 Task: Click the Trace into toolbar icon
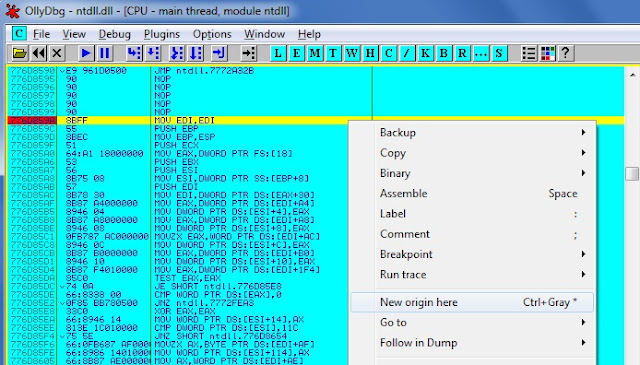pyautogui.click(x=177, y=53)
